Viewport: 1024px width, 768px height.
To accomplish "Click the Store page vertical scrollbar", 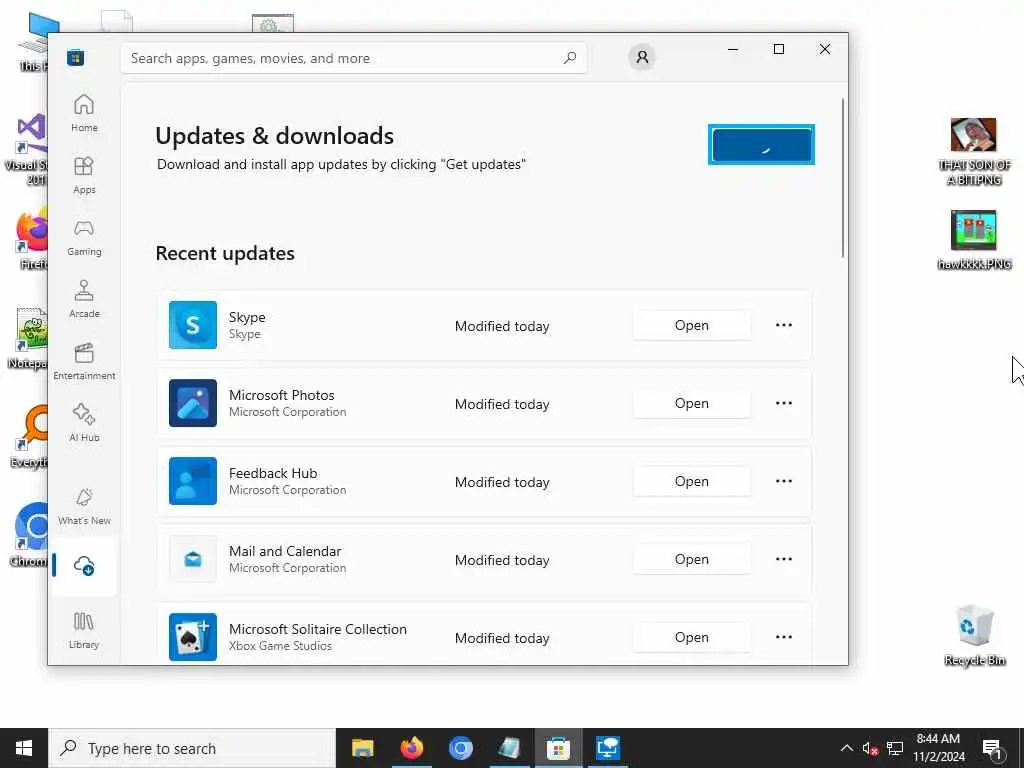I will (843, 178).
